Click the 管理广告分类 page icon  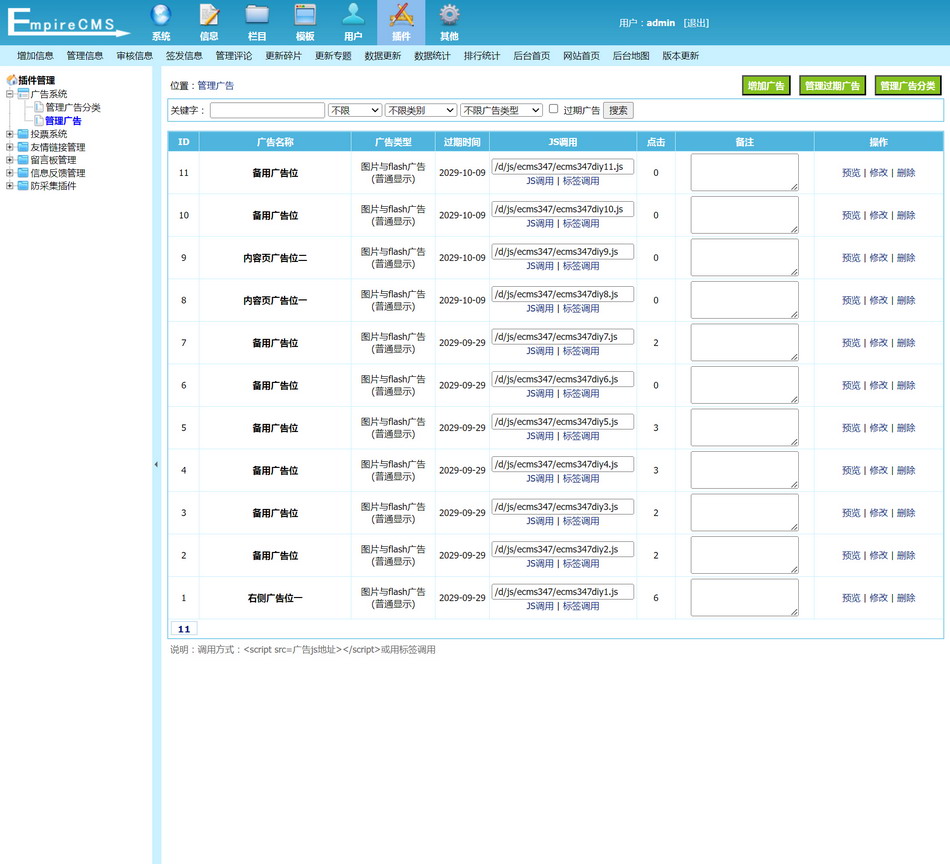[x=39, y=107]
